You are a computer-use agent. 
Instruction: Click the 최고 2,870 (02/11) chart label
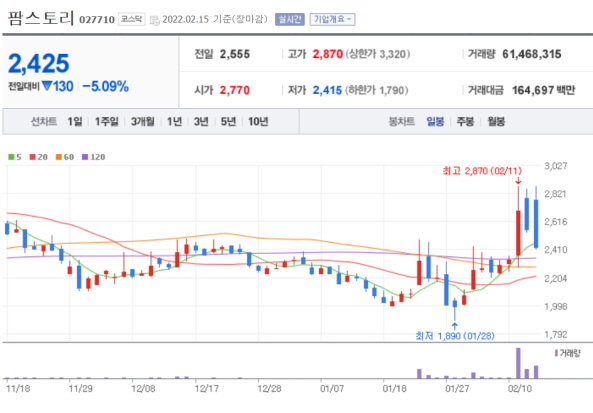click(x=482, y=171)
